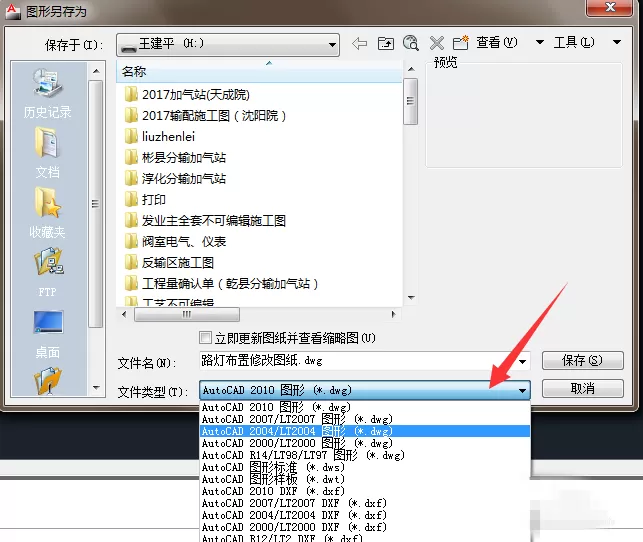This screenshot has height=542, width=643.
Task: Select AutoCAD 2007/LT2007 DXF option
Action: [365, 503]
